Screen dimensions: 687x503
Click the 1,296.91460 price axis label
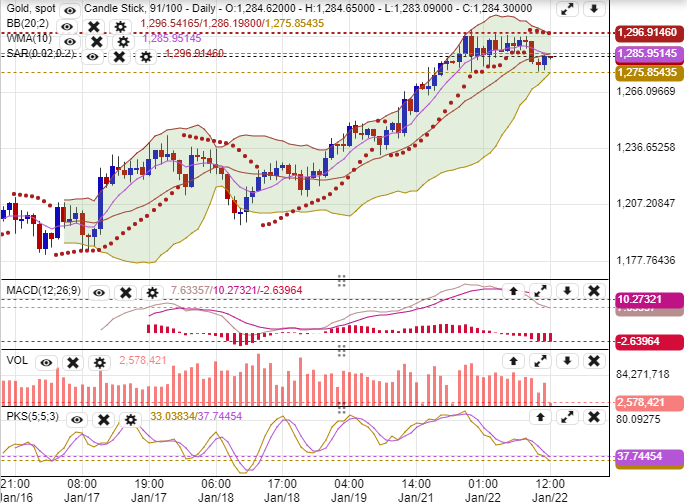(647, 33)
